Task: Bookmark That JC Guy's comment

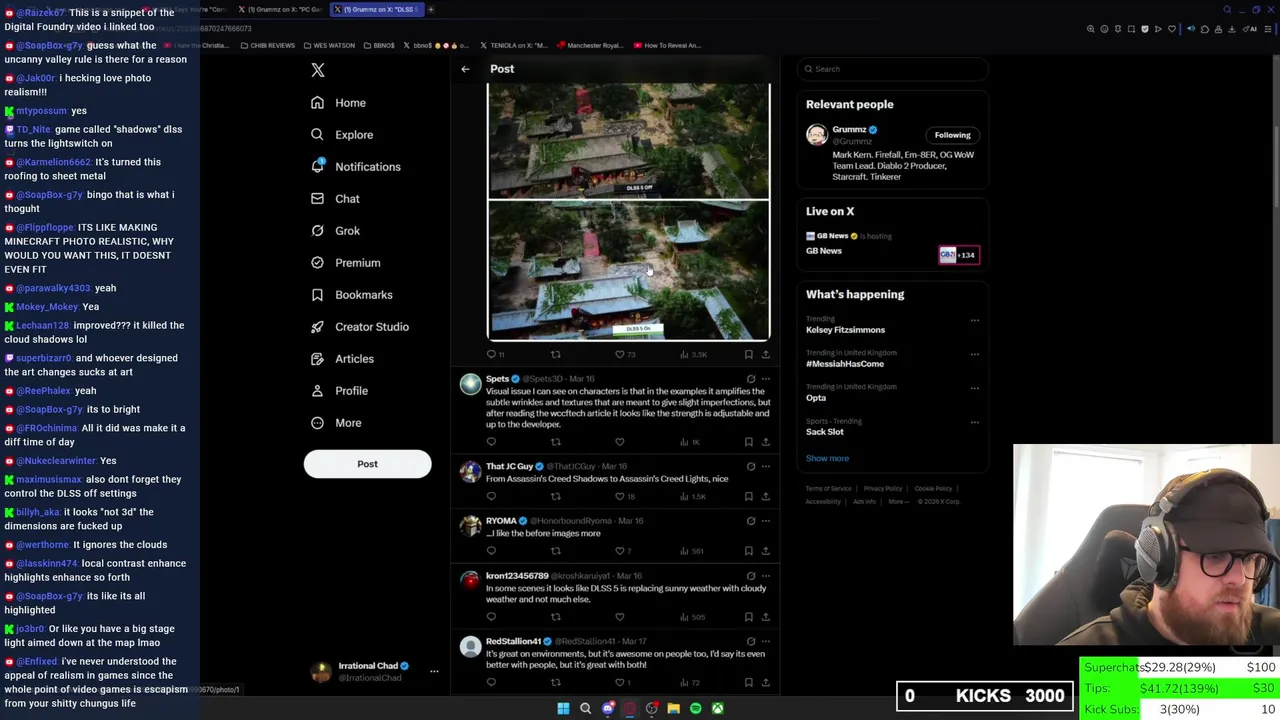Action: (x=748, y=496)
